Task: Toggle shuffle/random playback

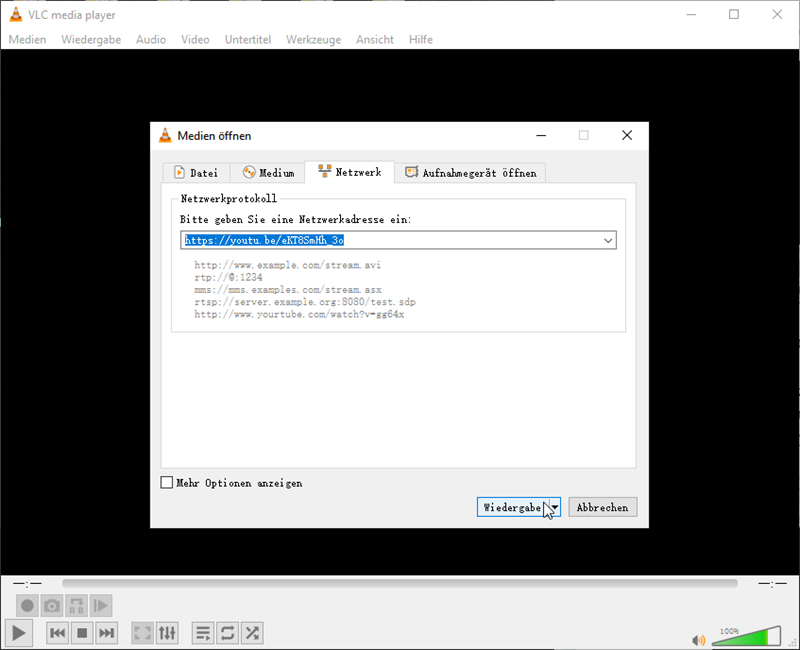Action: (252, 633)
